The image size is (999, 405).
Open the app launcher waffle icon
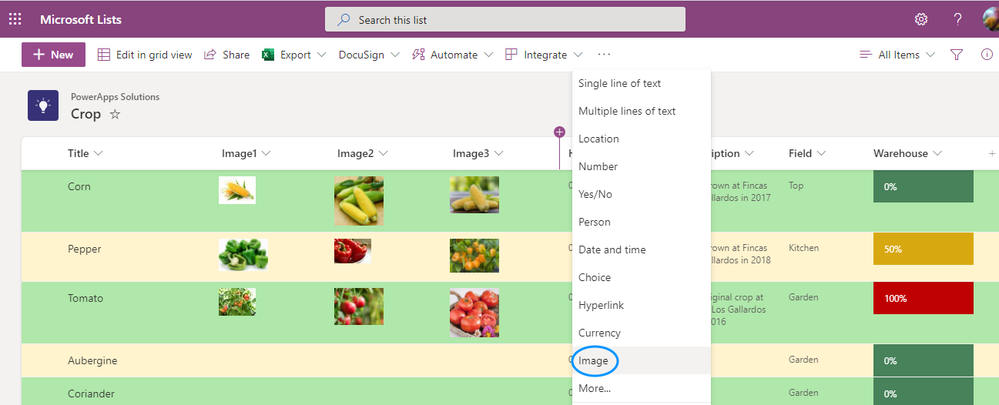pos(15,19)
